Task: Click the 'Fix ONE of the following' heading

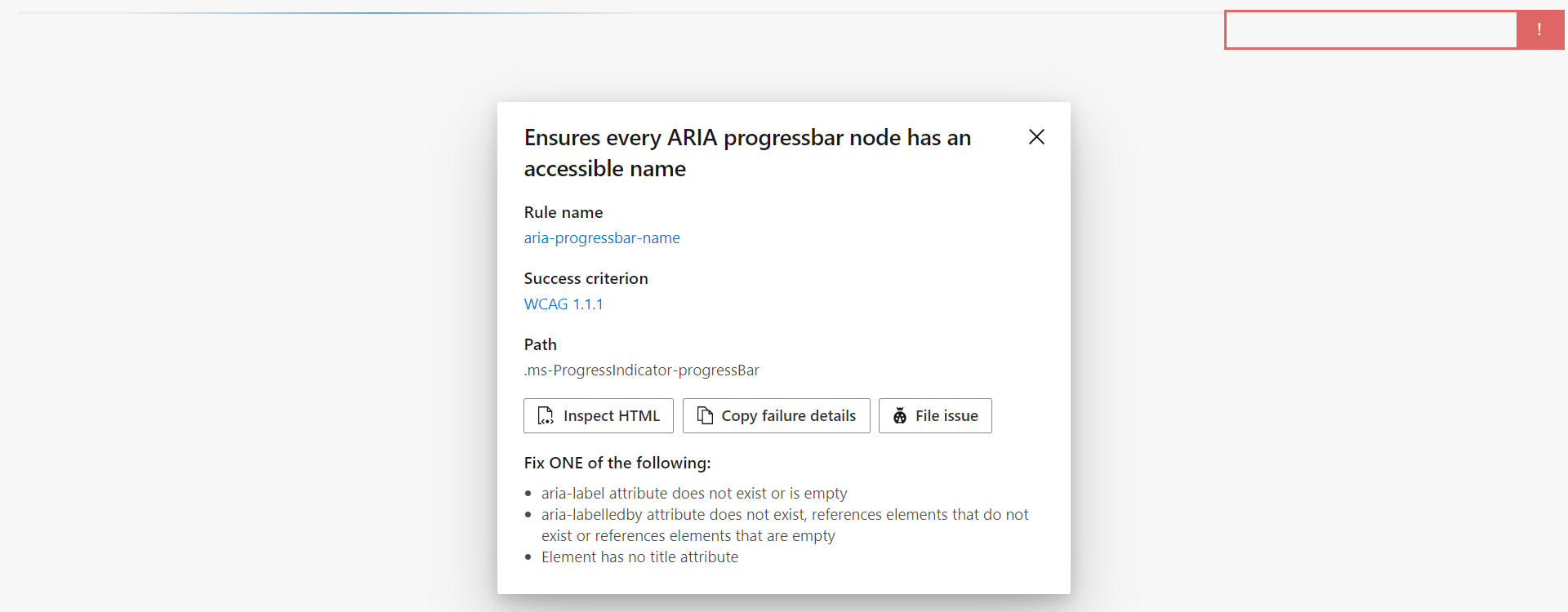Action: tap(617, 463)
